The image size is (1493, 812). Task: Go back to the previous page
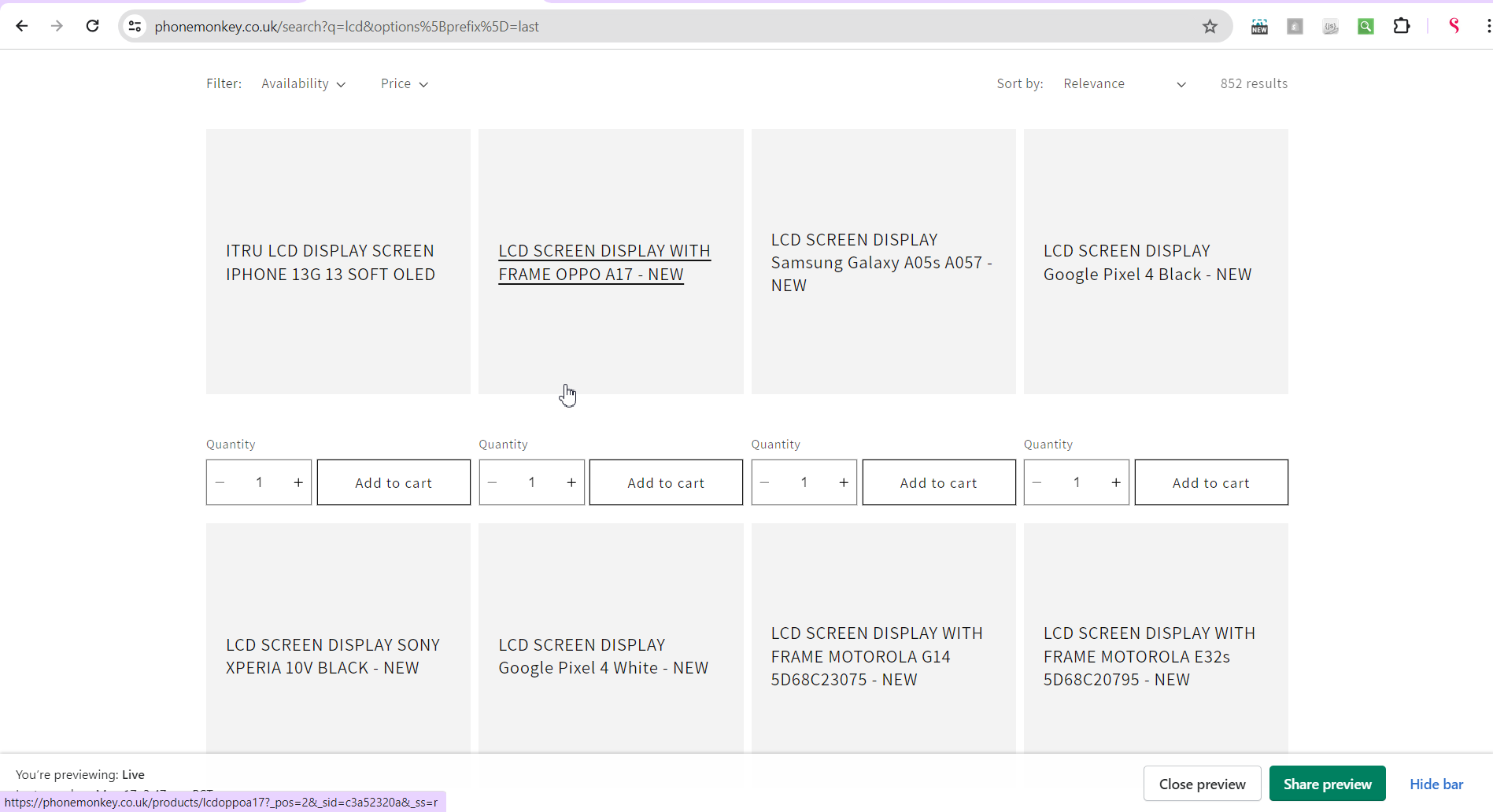point(22,26)
